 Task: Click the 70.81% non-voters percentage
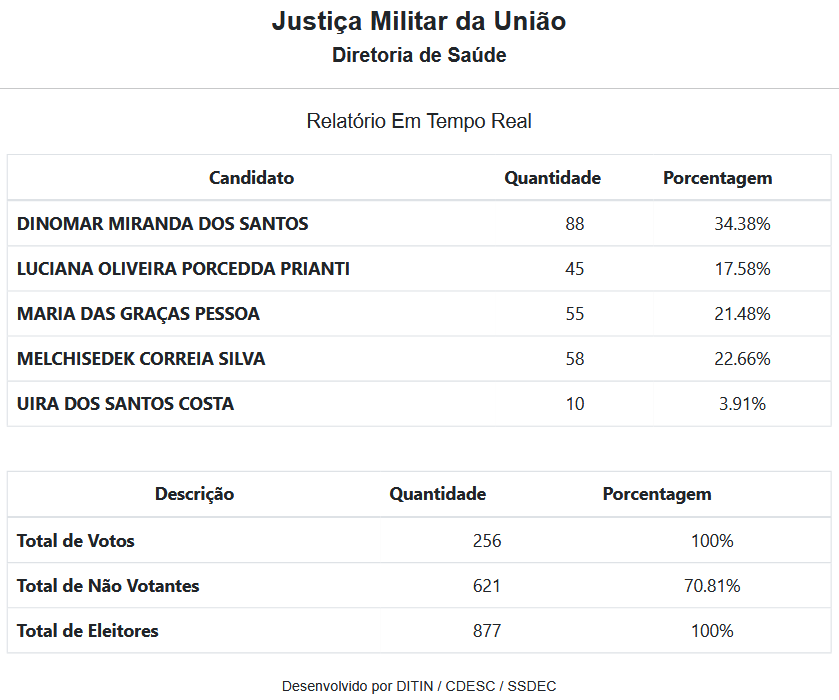click(712, 586)
